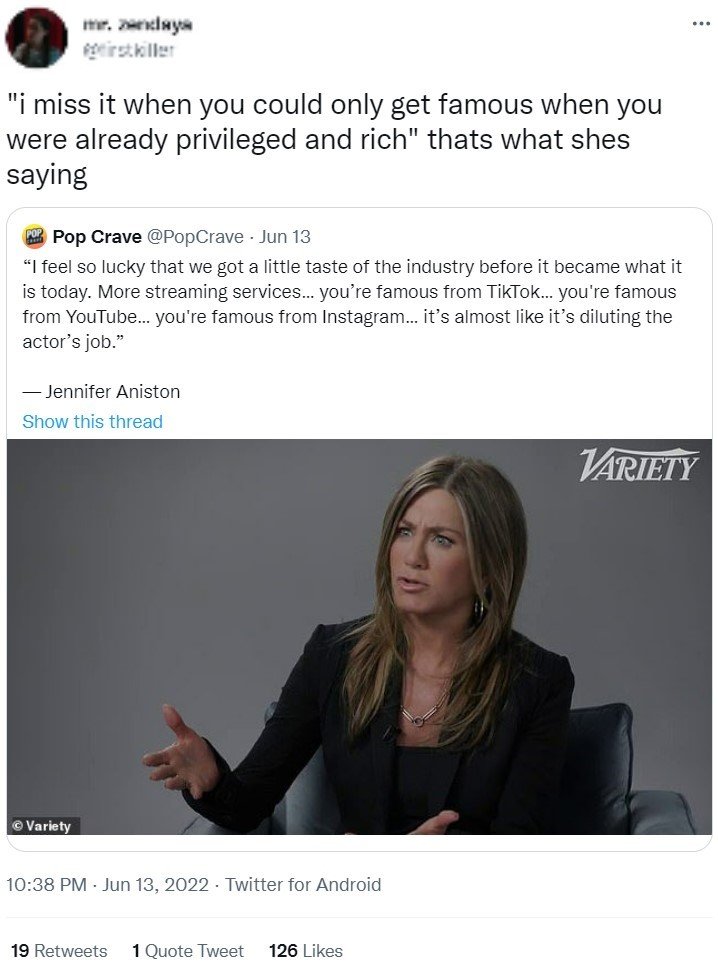Click the main tweet text about privileged and rich
Screen dimensions: 718x968
[334, 140]
